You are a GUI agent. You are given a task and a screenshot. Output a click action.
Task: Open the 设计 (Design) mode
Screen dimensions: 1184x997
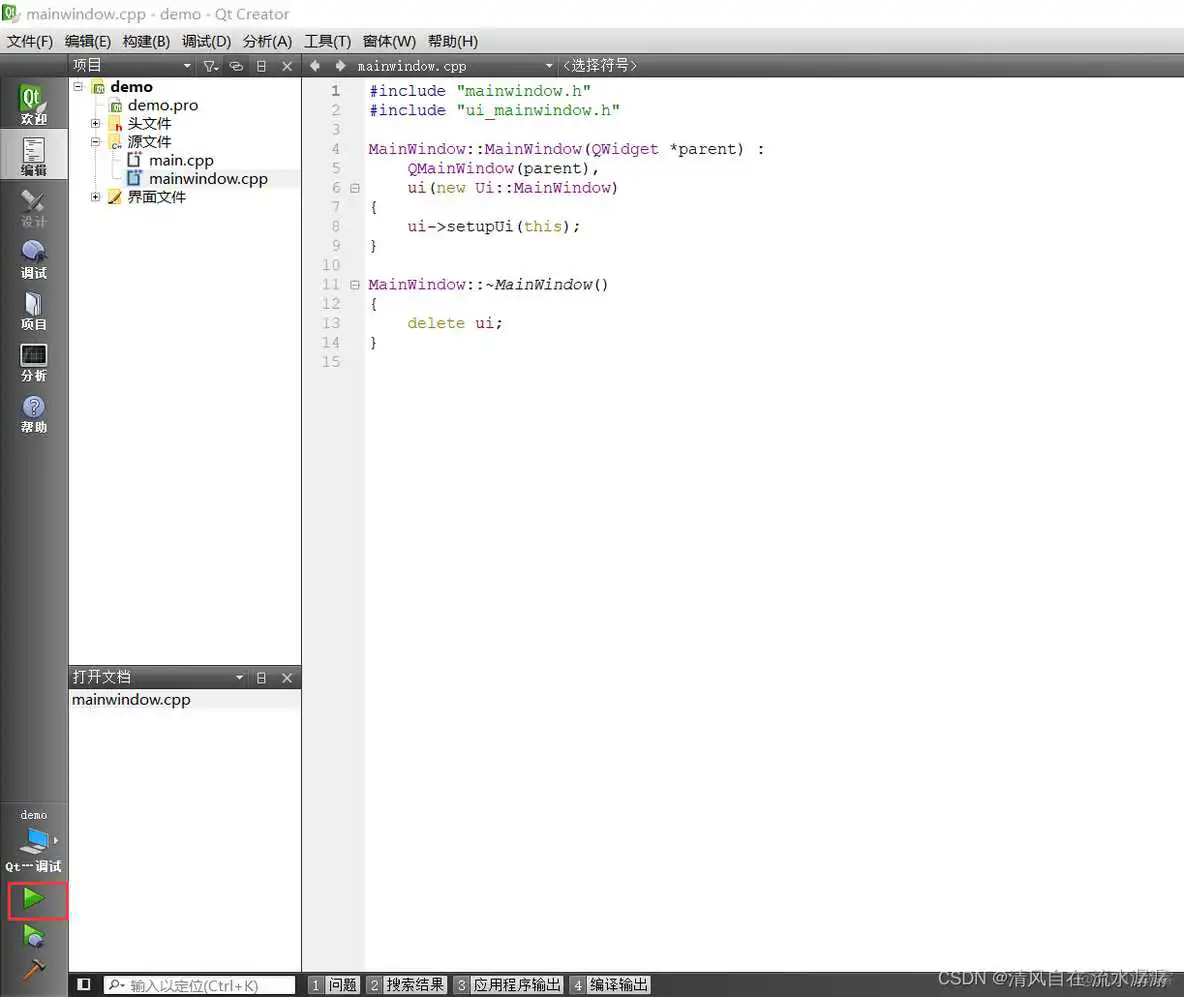33,207
